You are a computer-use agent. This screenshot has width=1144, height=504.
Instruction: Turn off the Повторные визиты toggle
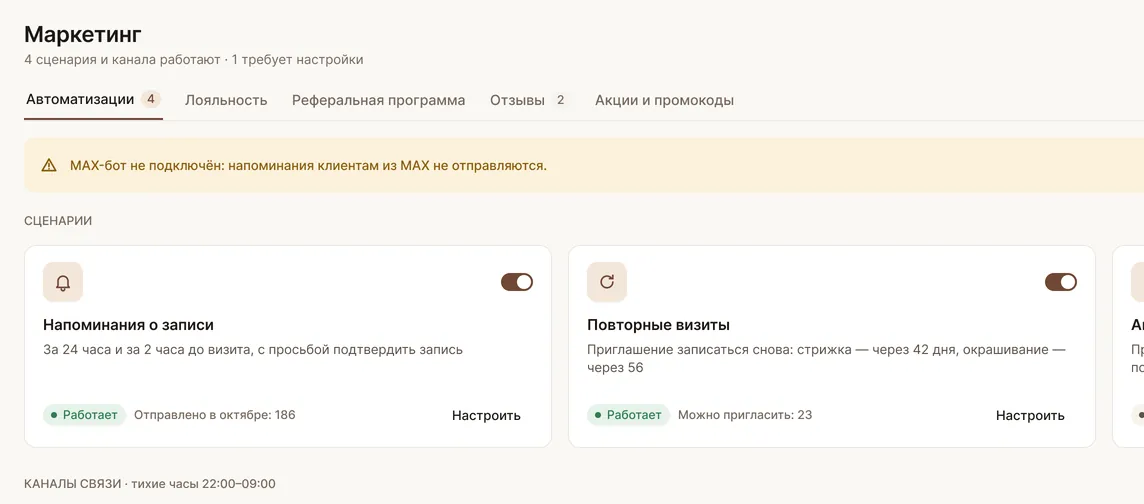tap(1061, 282)
